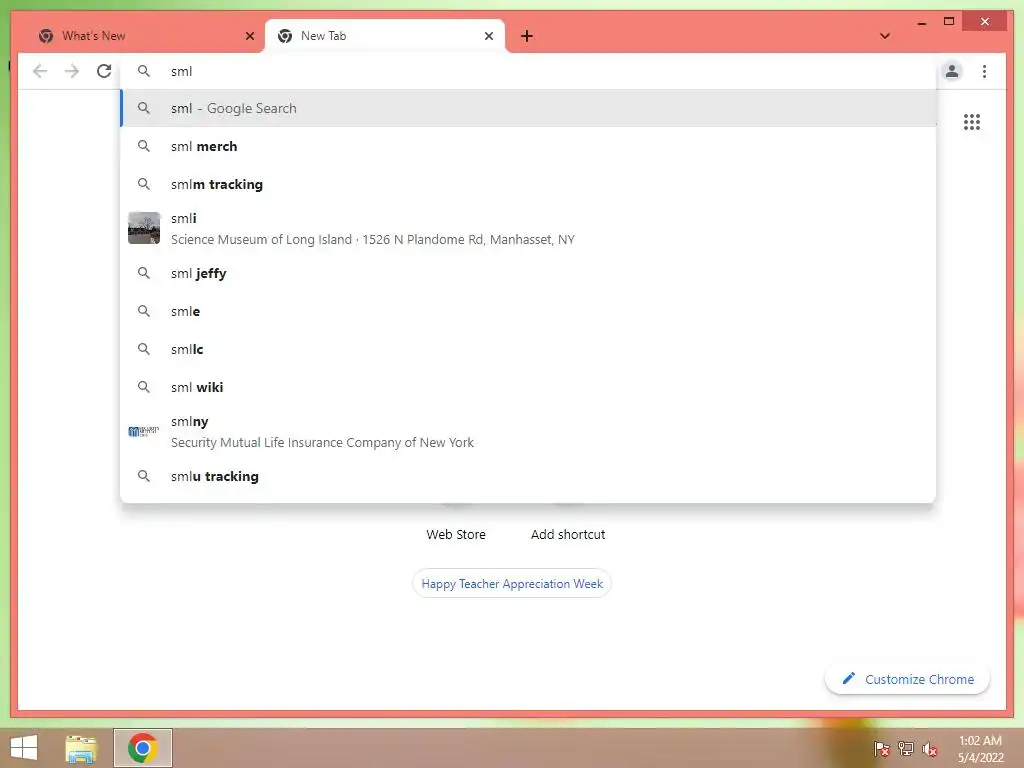Open the smli Science Museum suggestion
Viewport: 1024px width, 768px height.
[x=528, y=229]
